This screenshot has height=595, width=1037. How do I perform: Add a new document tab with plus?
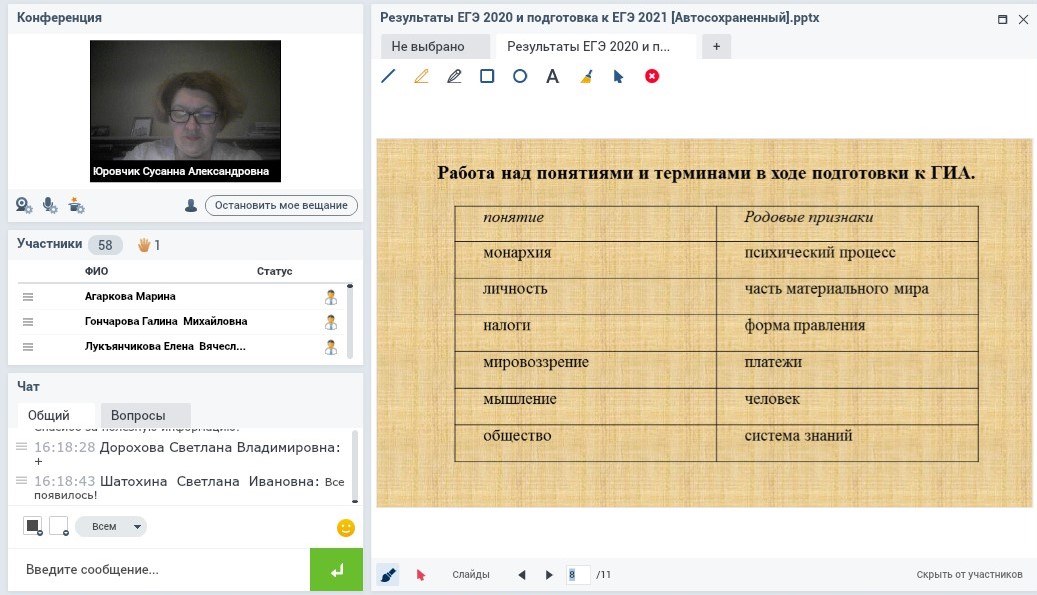pyautogui.click(x=716, y=46)
